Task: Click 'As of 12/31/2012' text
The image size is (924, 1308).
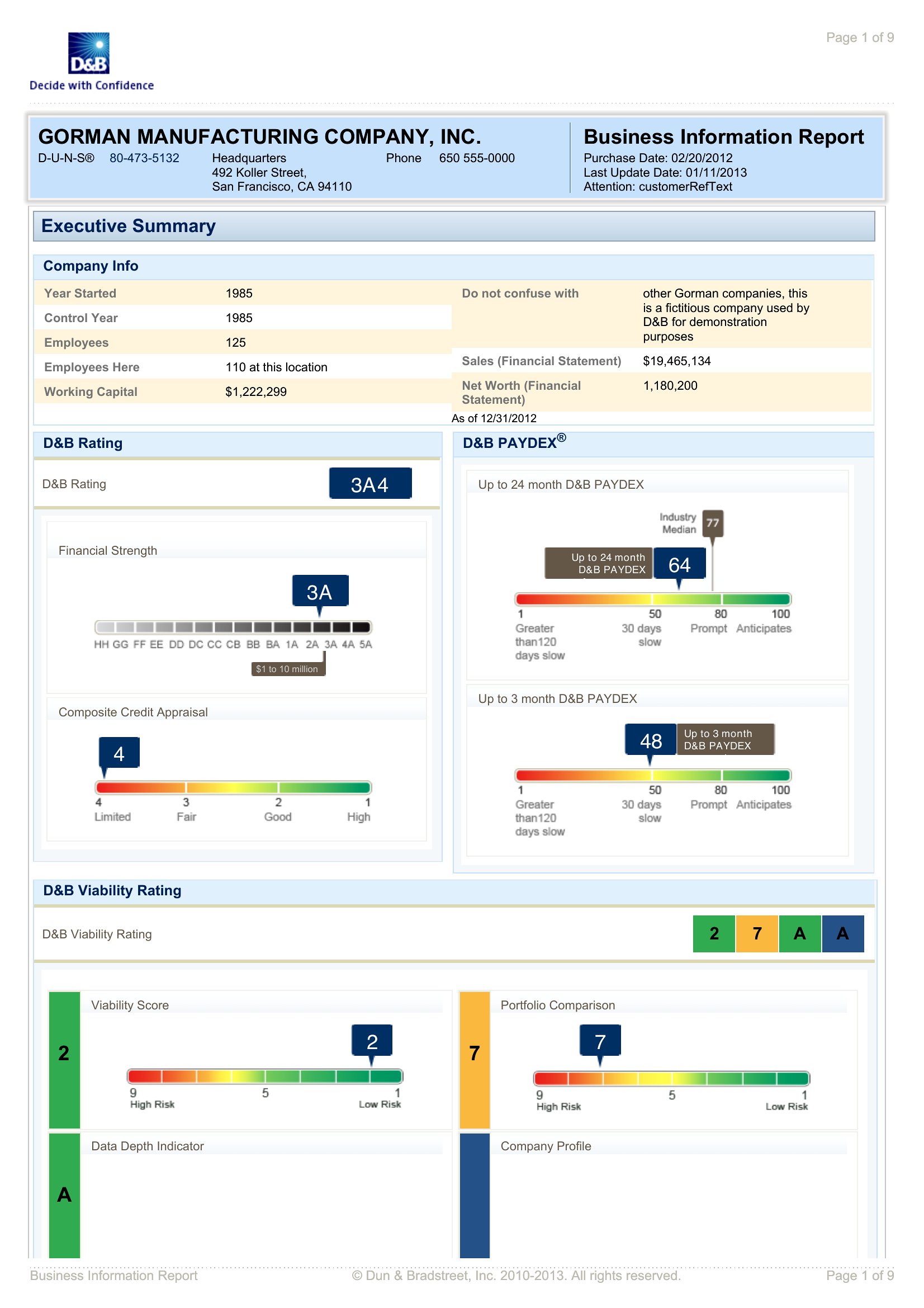Action: (x=494, y=419)
